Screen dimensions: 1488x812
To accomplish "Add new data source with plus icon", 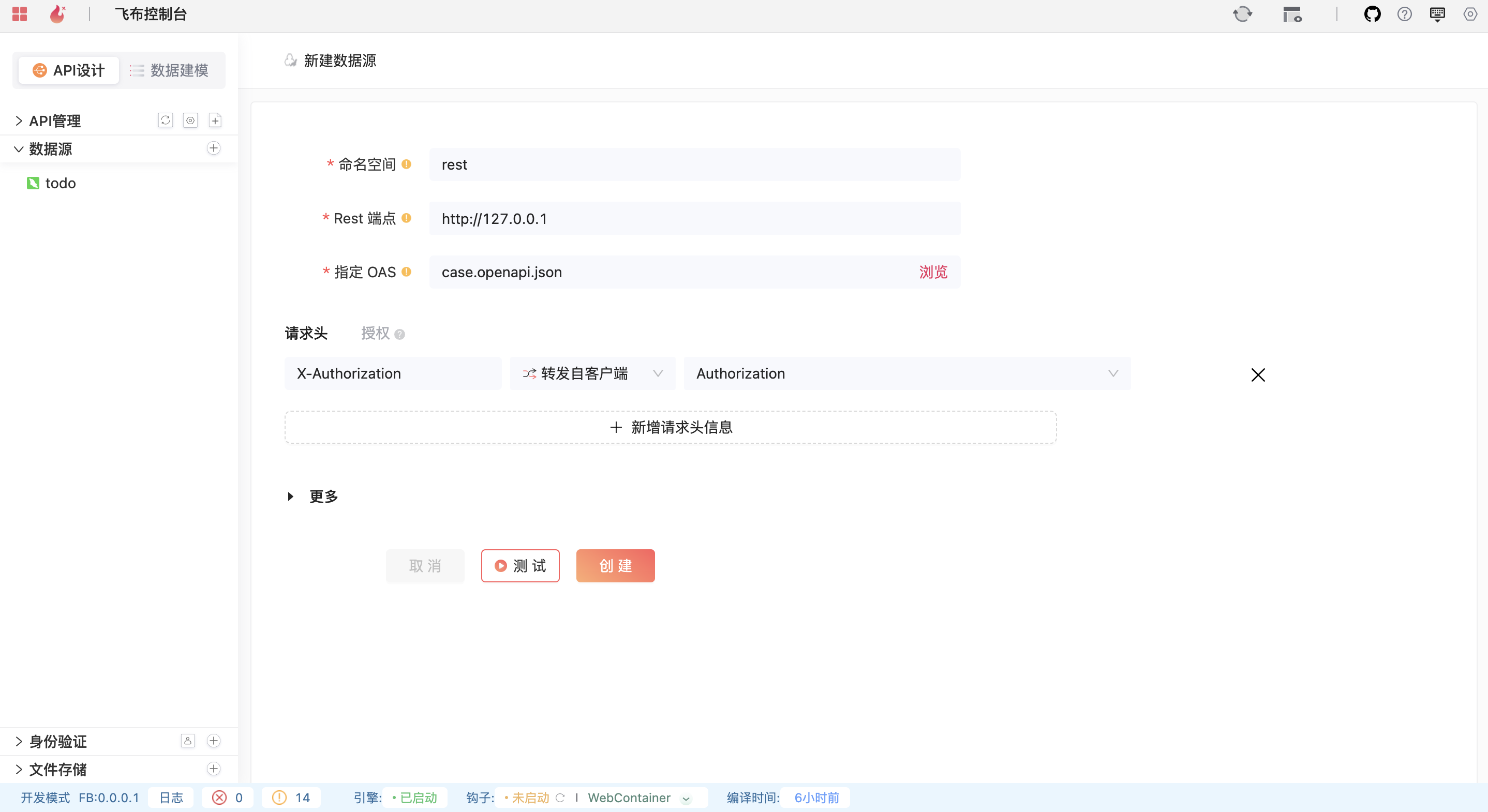I will click(213, 148).
